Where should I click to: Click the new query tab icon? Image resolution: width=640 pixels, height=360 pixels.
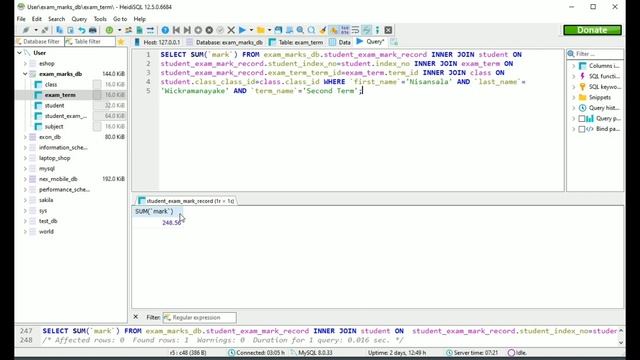click(x=394, y=42)
